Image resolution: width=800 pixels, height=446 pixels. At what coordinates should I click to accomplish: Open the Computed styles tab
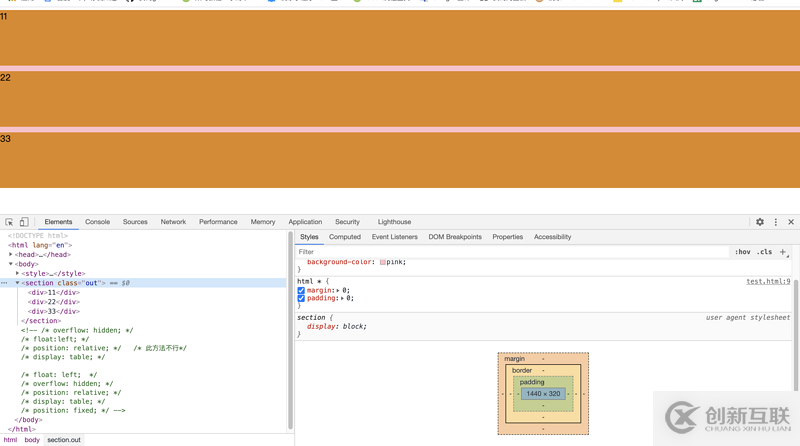click(x=344, y=237)
